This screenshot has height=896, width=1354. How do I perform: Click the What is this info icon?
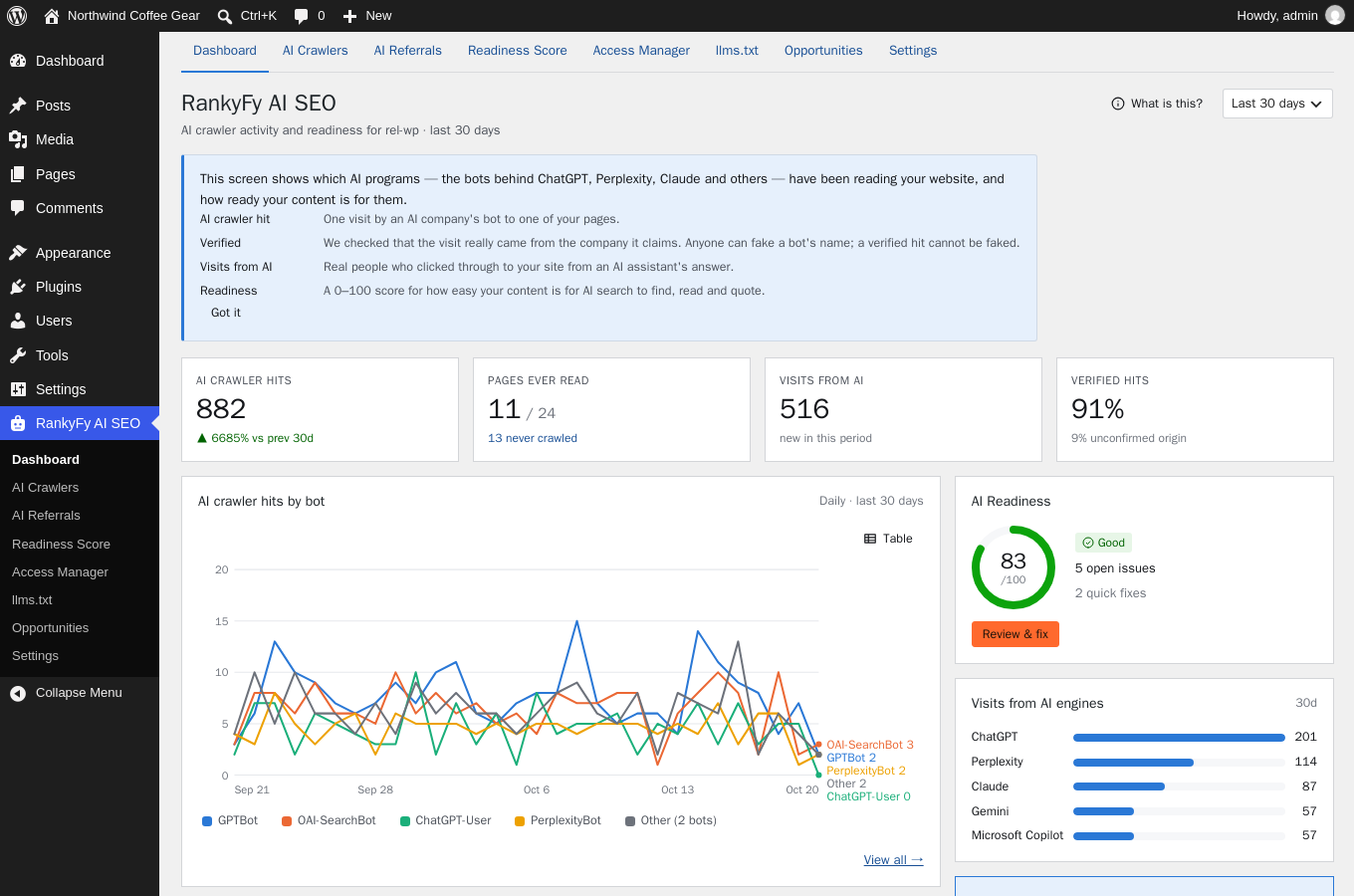(x=1118, y=104)
